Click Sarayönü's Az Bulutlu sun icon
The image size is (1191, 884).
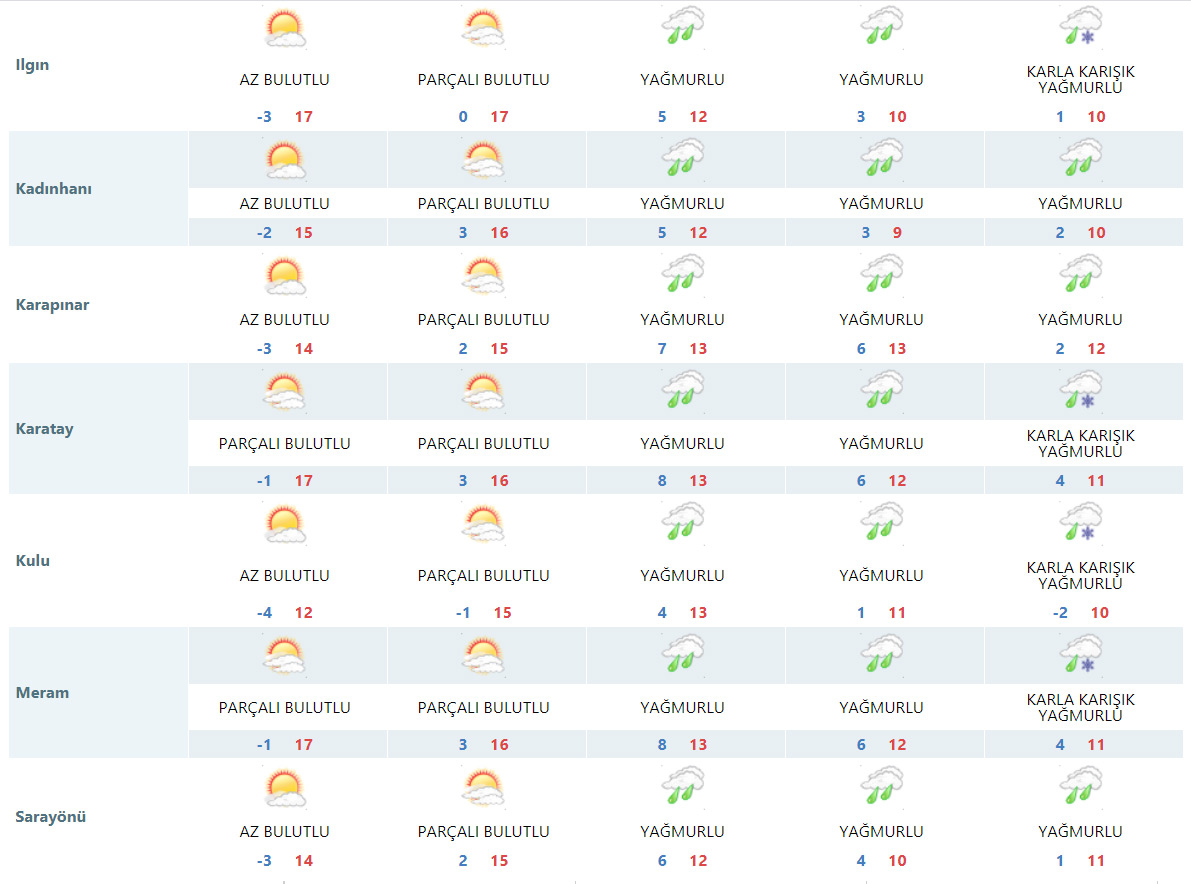(x=285, y=787)
